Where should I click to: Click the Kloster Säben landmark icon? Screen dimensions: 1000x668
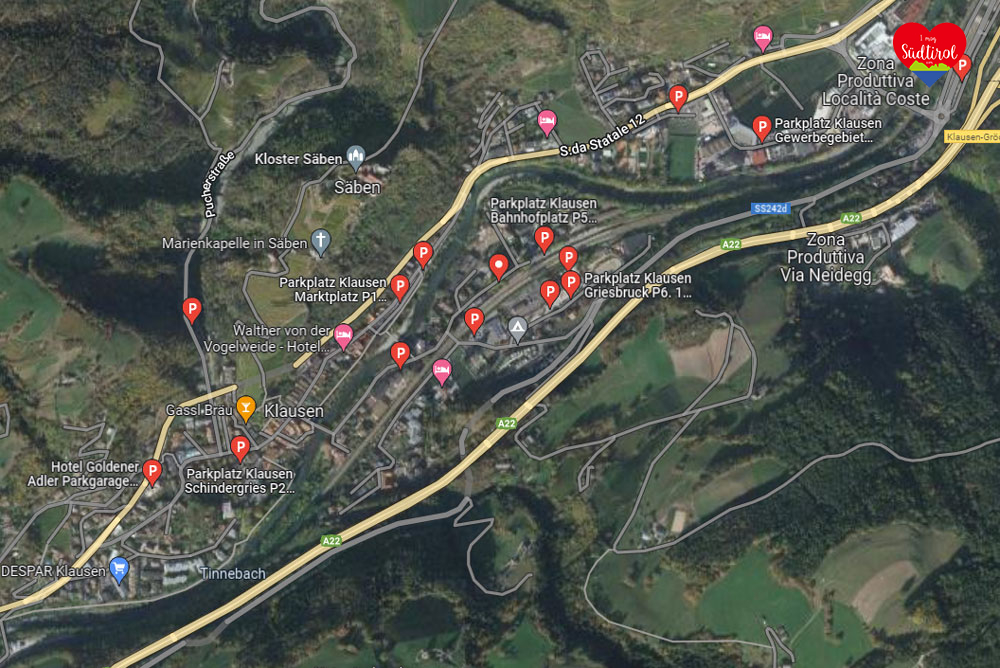click(x=355, y=157)
